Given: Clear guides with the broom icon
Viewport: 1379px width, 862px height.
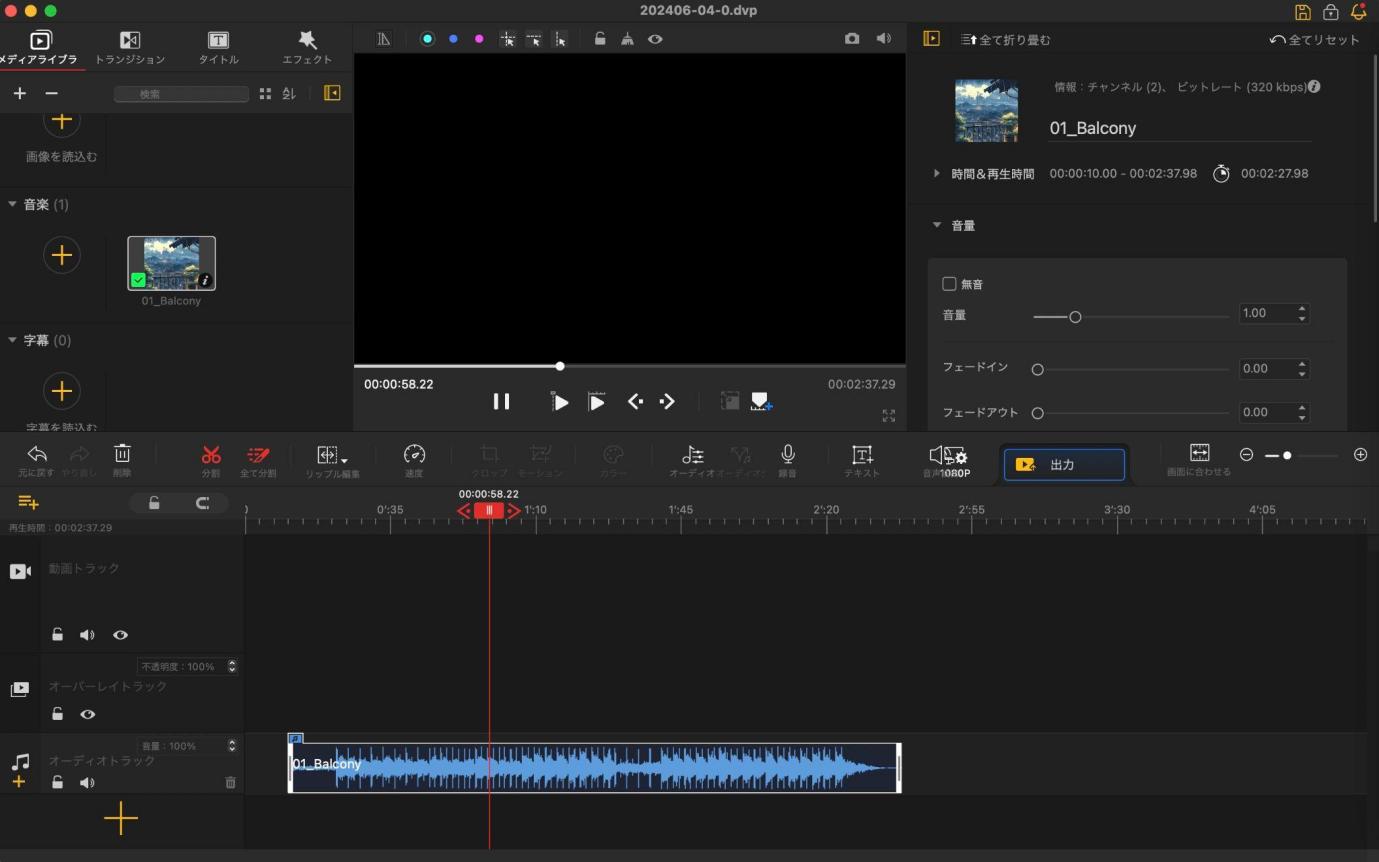Looking at the screenshot, I should [x=627, y=39].
